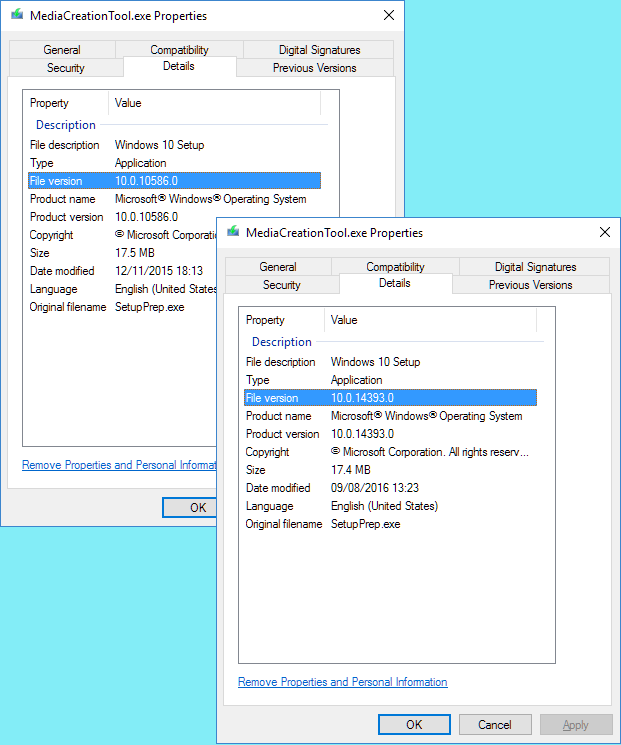Open the General tab in front window
The image size is (621, 745).
coord(278,267)
